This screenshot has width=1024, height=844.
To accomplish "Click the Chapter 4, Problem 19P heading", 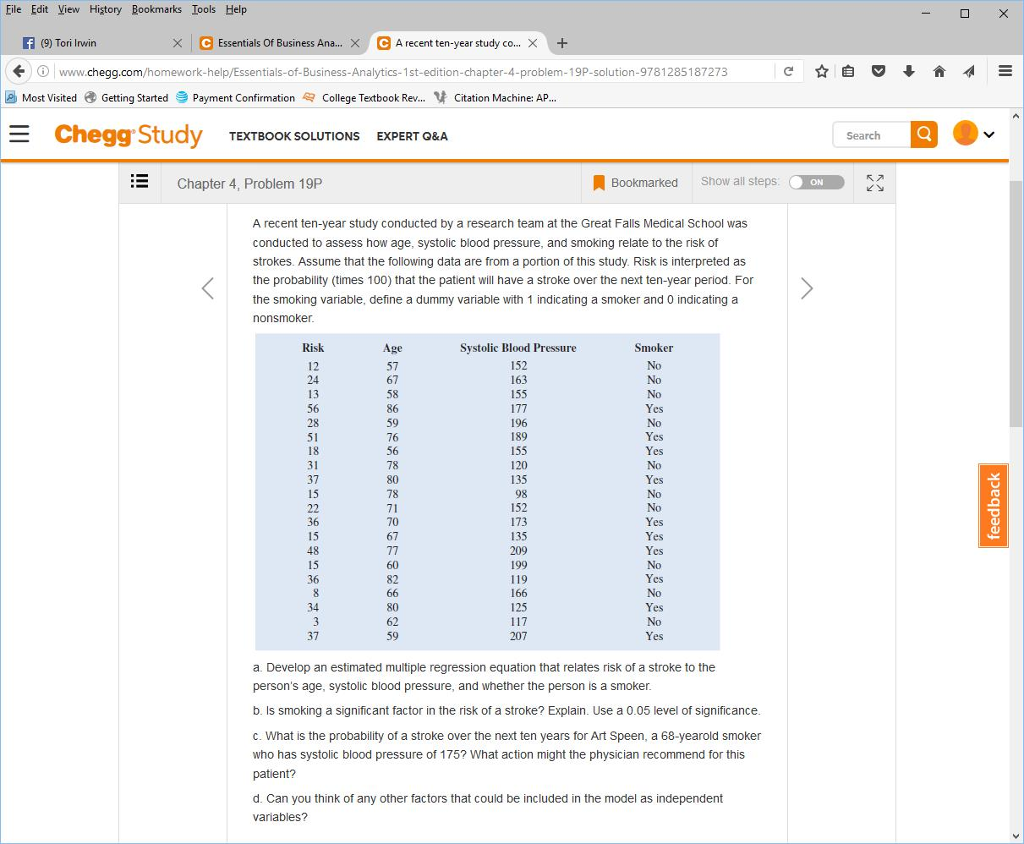I will click(x=249, y=184).
